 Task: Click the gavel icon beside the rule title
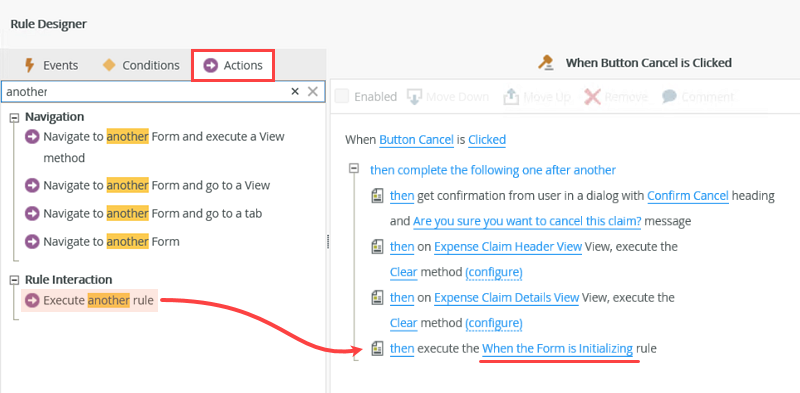click(x=546, y=62)
